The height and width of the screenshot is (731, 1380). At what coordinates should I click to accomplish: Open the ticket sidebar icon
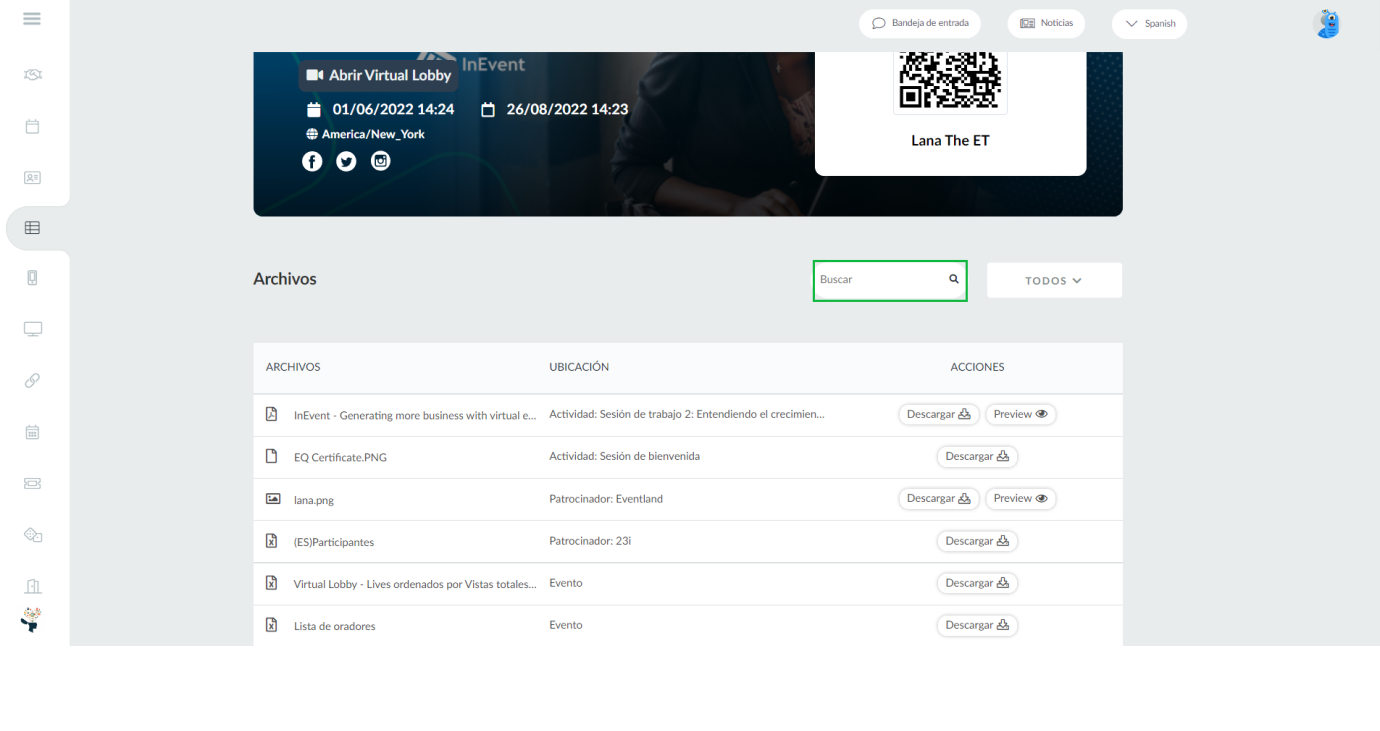32,483
